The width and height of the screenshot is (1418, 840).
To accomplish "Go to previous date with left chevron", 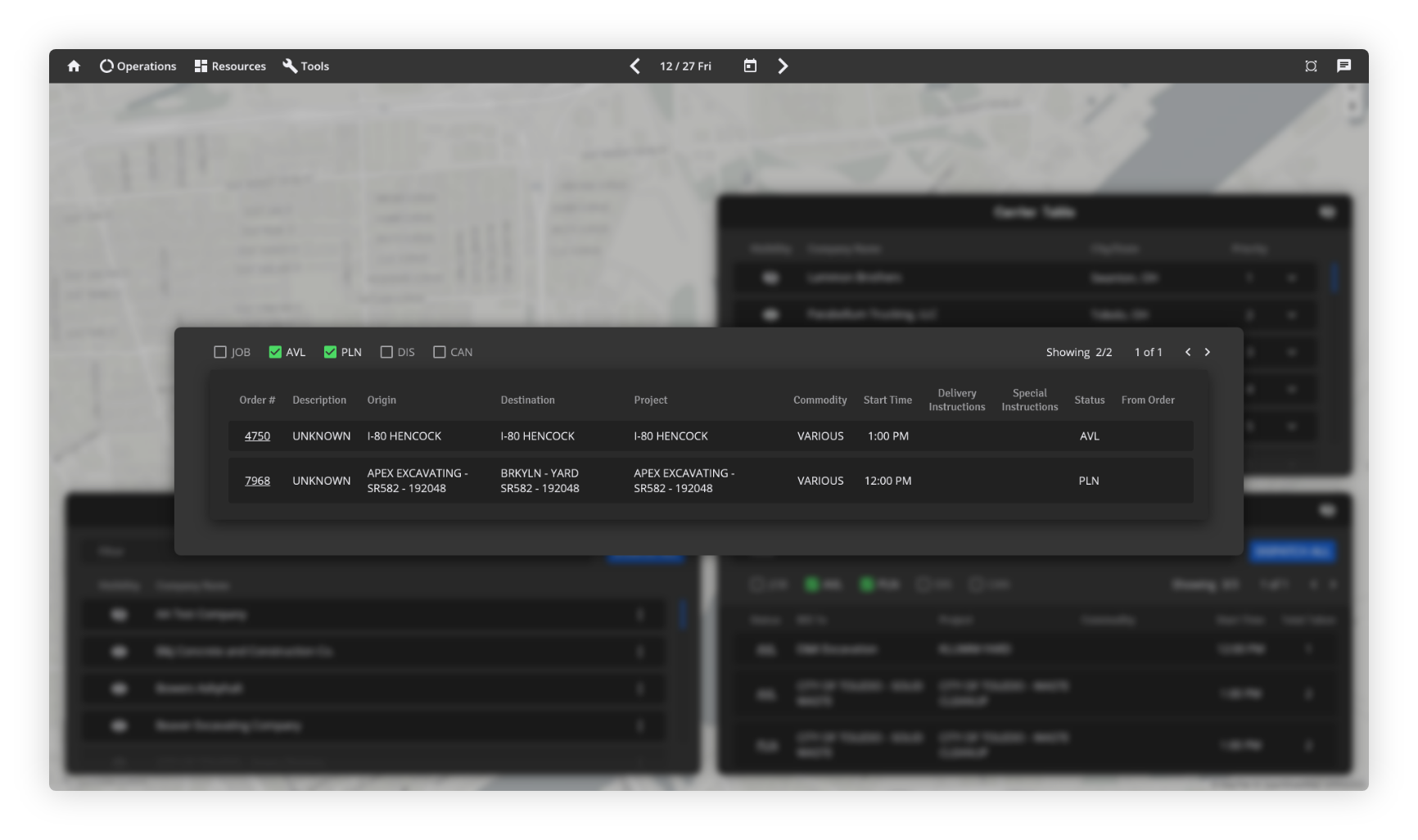I will tap(635, 66).
